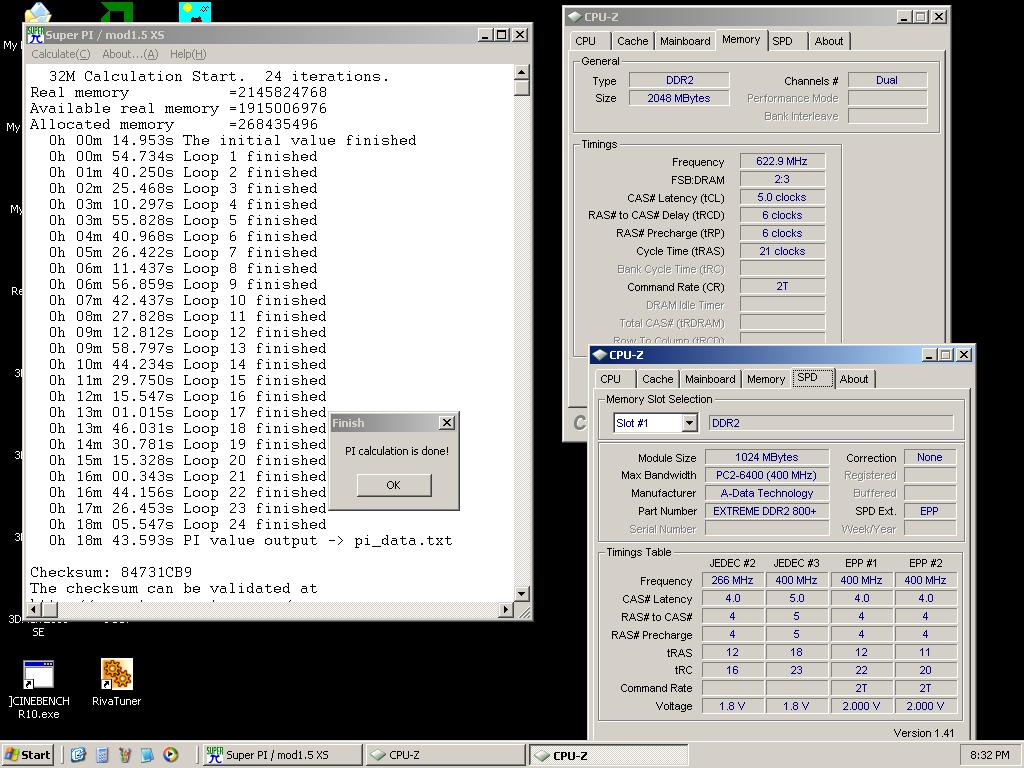Click the fourth quick launch icon
This screenshot has width=1024, height=768.
tap(147, 755)
